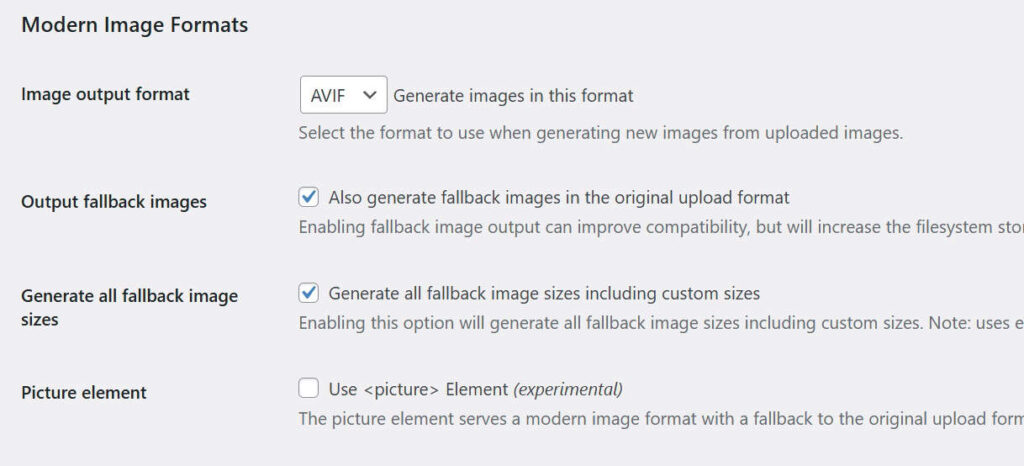
Task: Enable the Use <picture> Element checkbox
Action: click(309, 389)
